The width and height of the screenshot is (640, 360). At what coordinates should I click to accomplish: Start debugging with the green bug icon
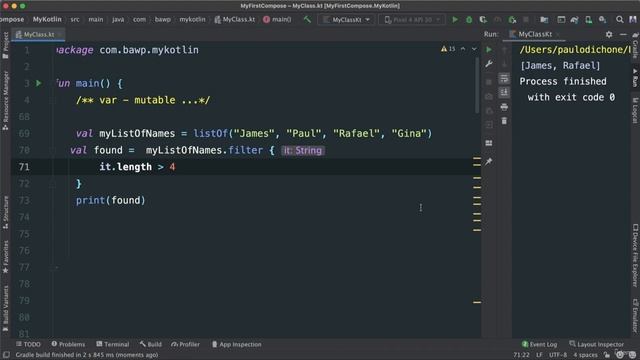(469, 19)
